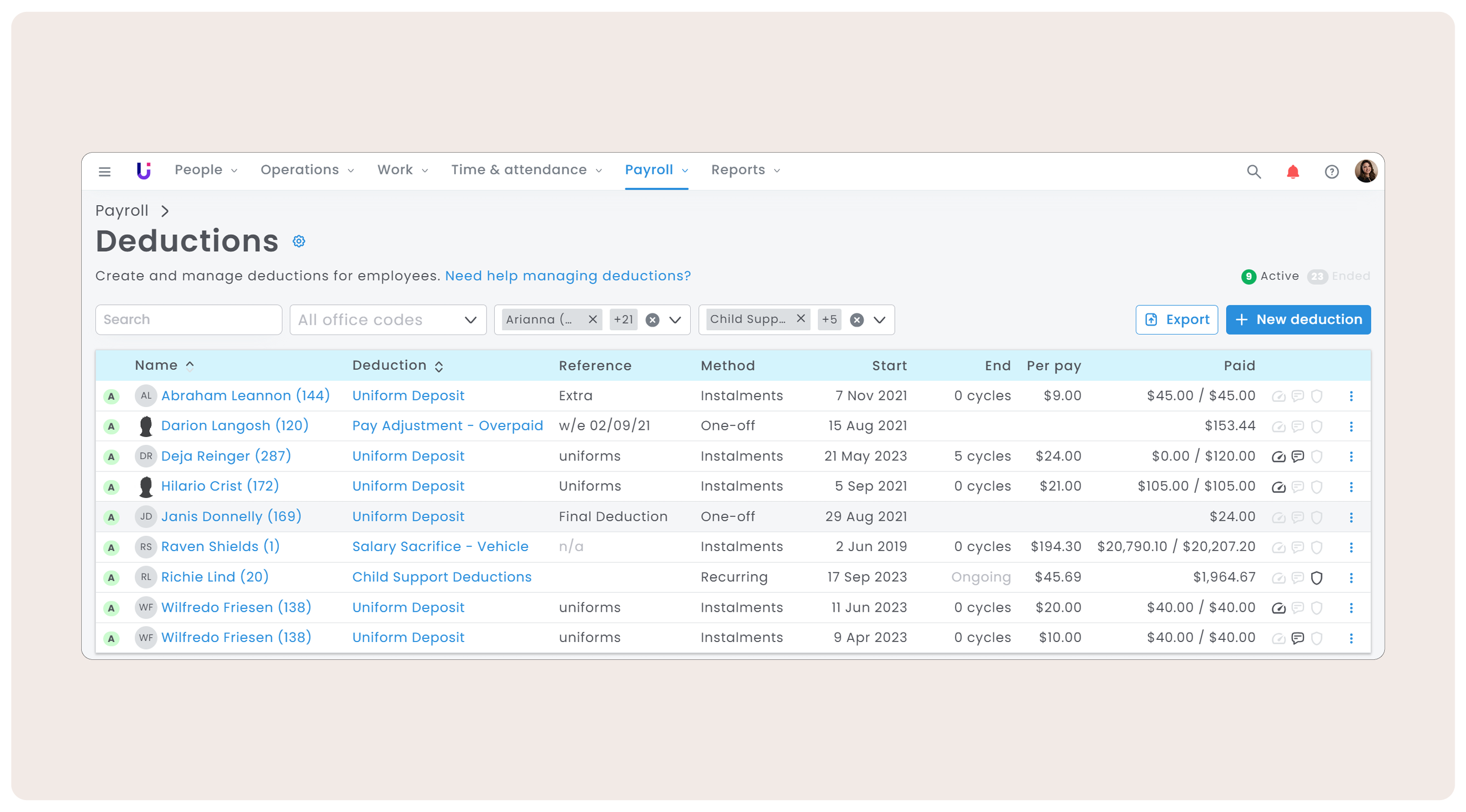Remove the Arianna employee filter chip
The height and width of the screenshot is (812, 1466).
click(592, 319)
